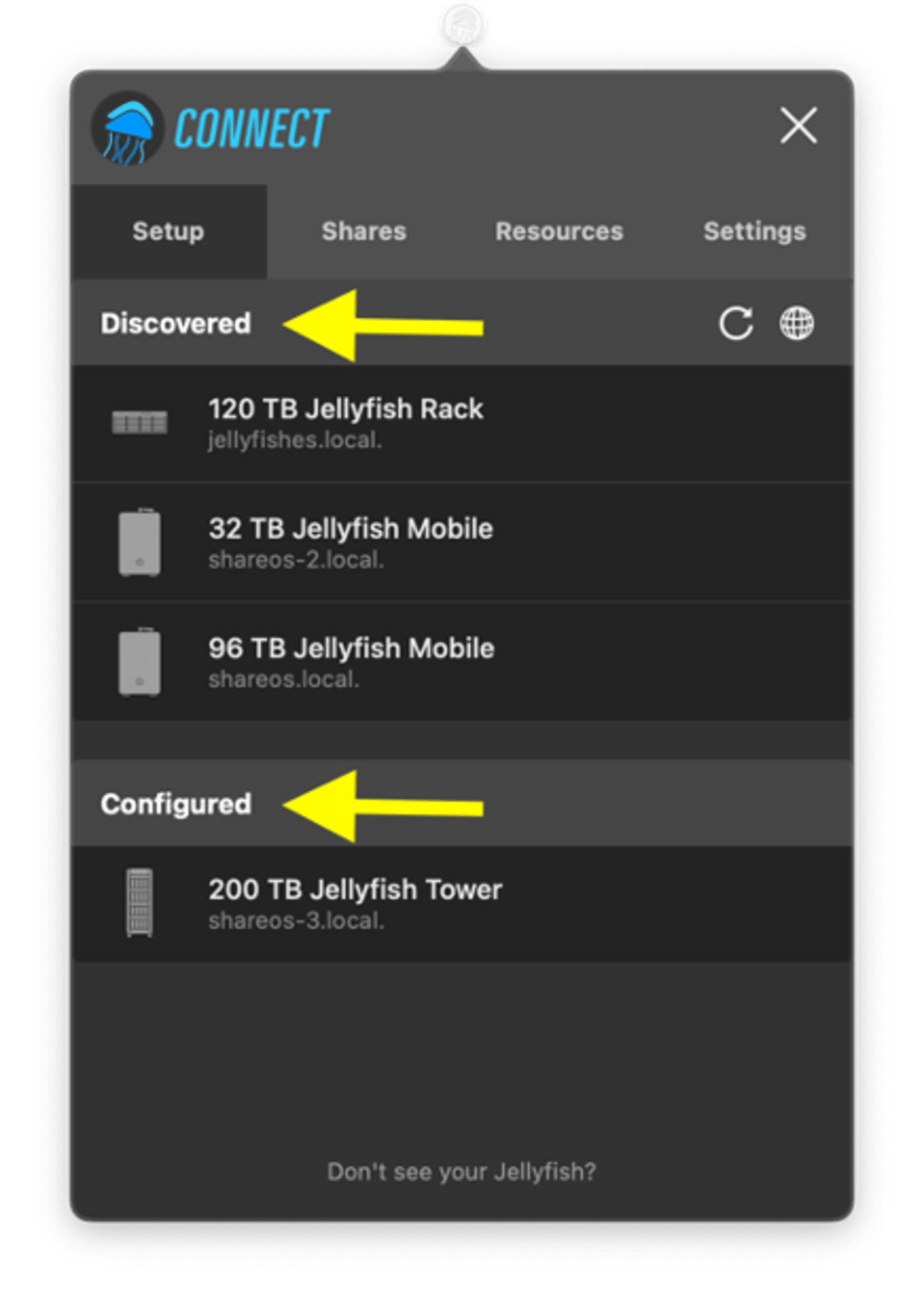Viewport: 924px width, 1302px height.
Task: Click the rack icon for 120 TB Jellyfish
Action: [139, 423]
